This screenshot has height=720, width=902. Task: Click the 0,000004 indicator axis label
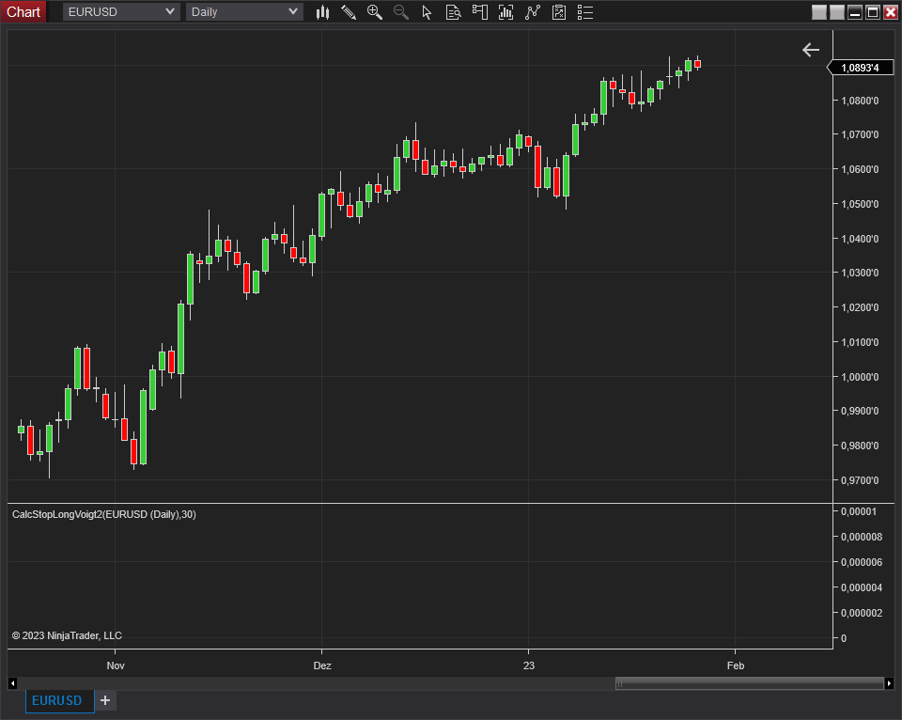(862, 587)
